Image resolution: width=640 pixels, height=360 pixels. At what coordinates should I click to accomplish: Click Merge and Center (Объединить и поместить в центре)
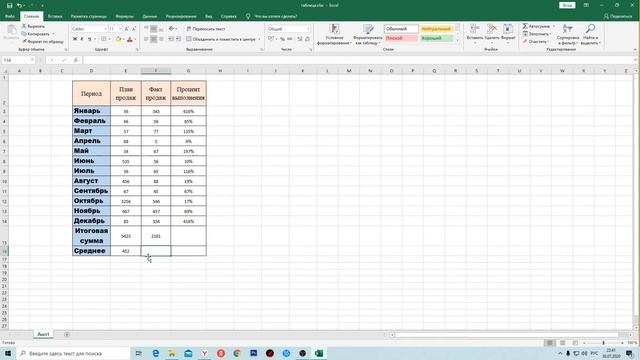(221, 39)
